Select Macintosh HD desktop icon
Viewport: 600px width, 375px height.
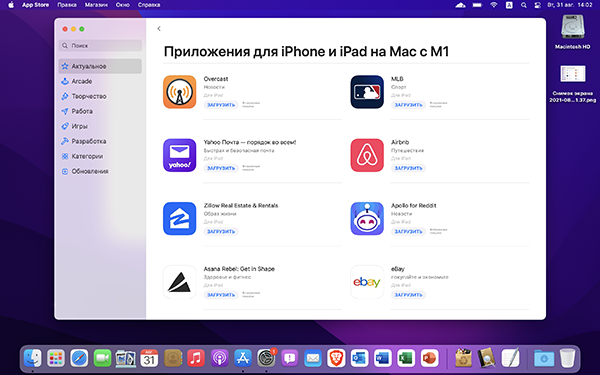[x=572, y=33]
